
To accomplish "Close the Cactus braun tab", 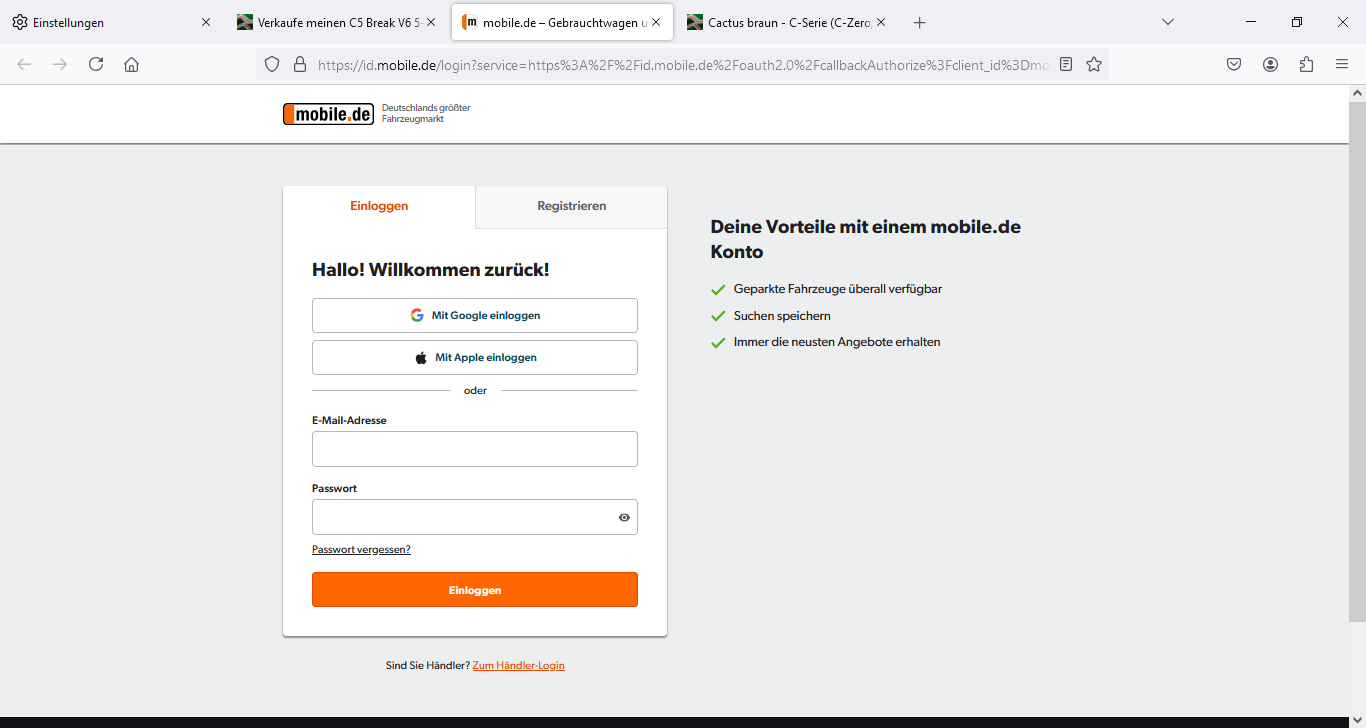I will coord(881,22).
